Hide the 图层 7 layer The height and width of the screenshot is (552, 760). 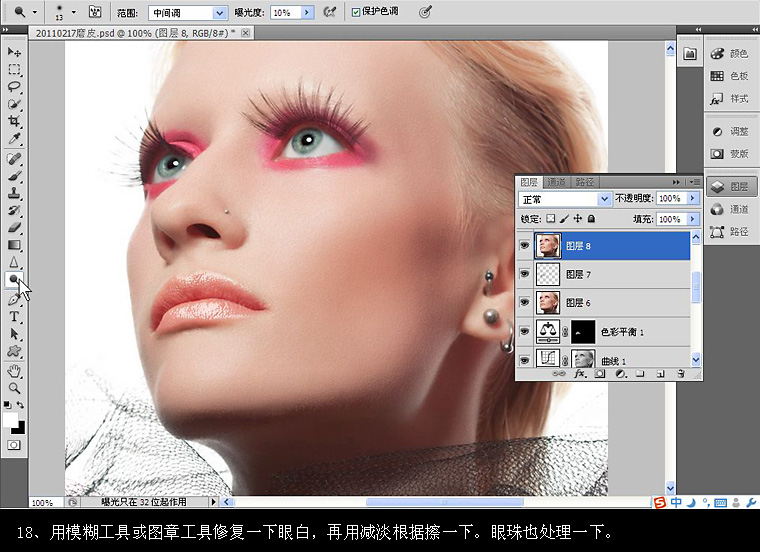tap(524, 274)
